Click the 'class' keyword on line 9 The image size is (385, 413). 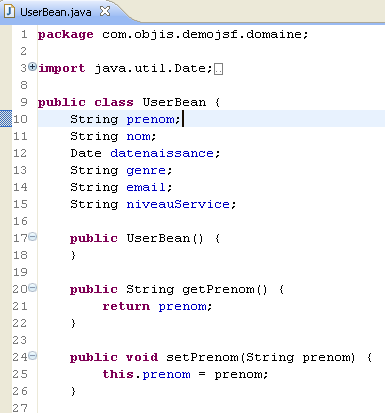(114, 102)
